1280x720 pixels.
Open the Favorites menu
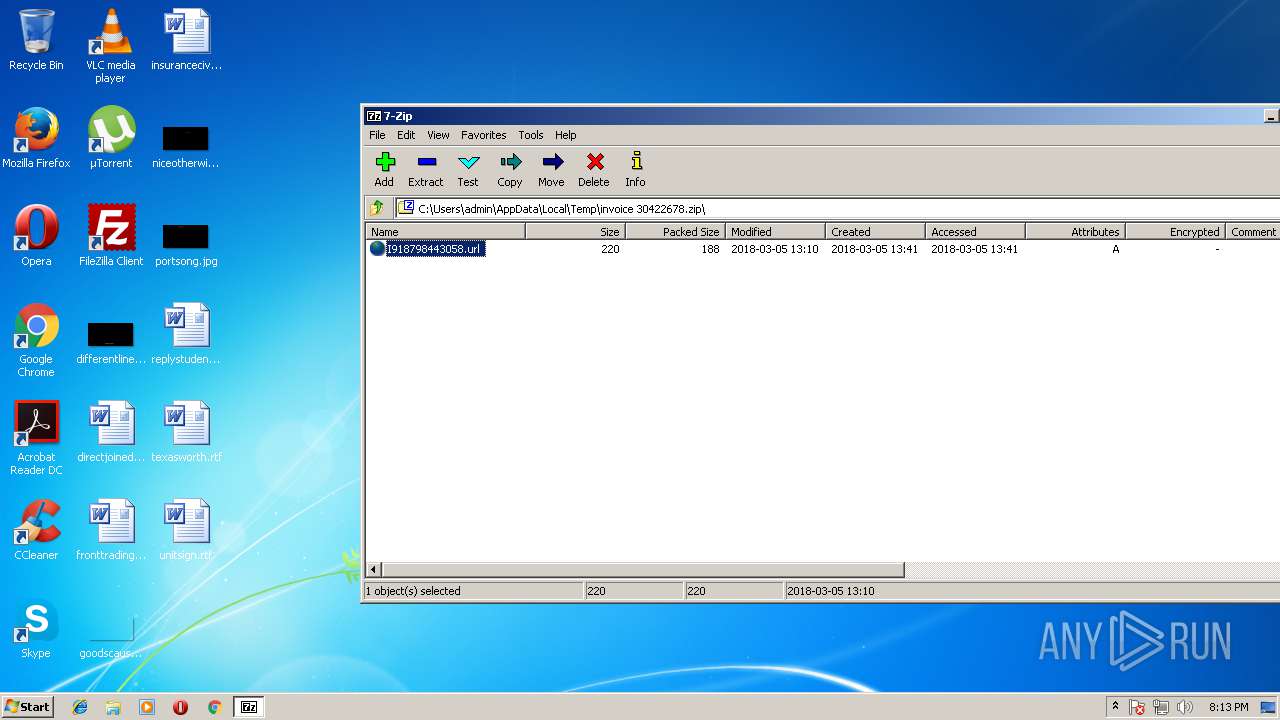pyautogui.click(x=483, y=135)
